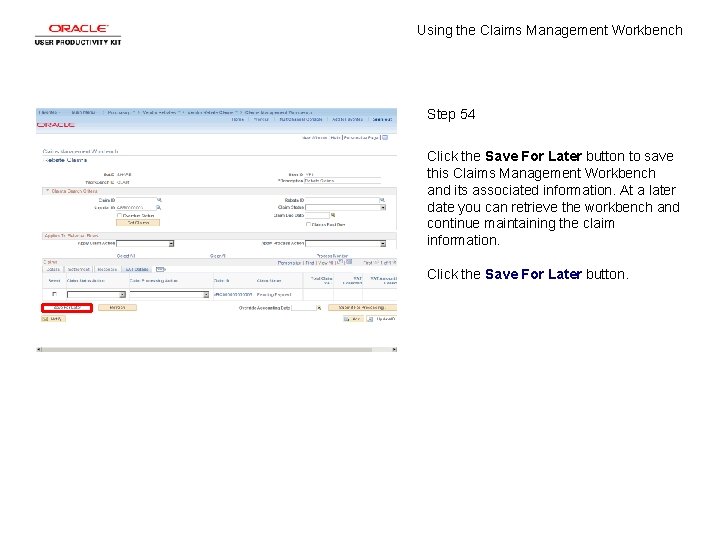Click into the Claim ID input field
This screenshot has width=720, height=540.
[136, 200]
